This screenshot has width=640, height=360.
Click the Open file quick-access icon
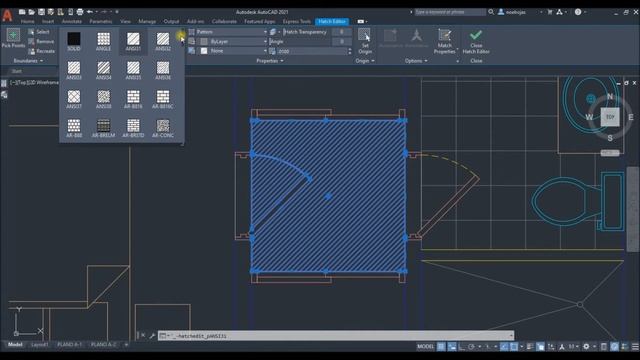click(x=31, y=12)
